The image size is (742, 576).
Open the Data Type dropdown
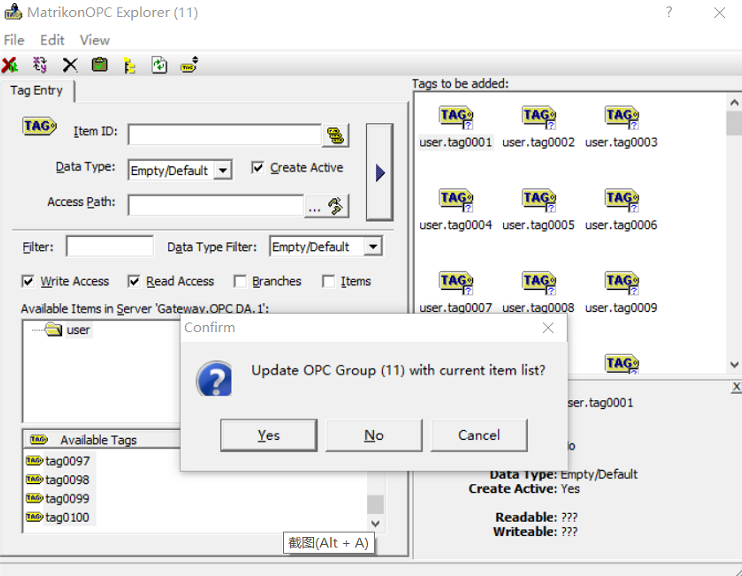point(222,170)
